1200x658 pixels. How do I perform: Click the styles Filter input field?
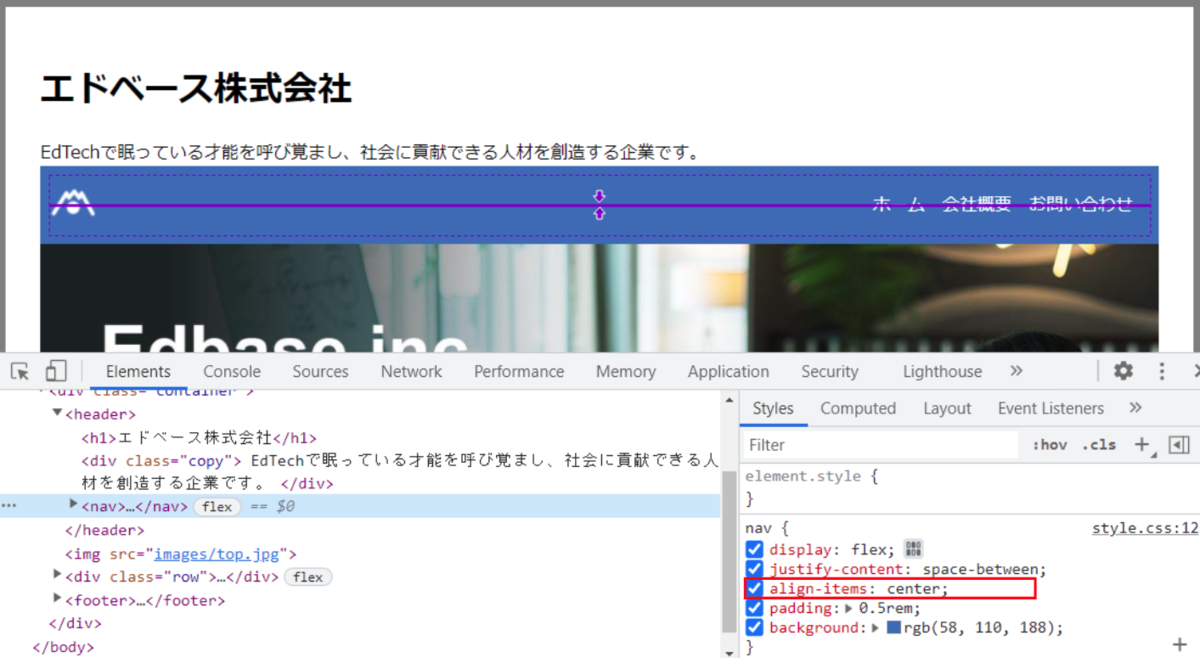[880, 445]
